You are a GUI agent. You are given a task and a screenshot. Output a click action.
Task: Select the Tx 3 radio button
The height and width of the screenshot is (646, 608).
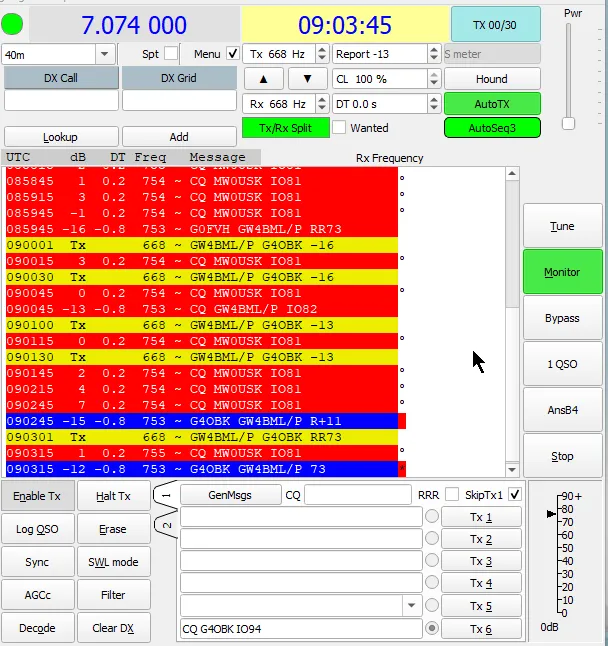tap(432, 560)
